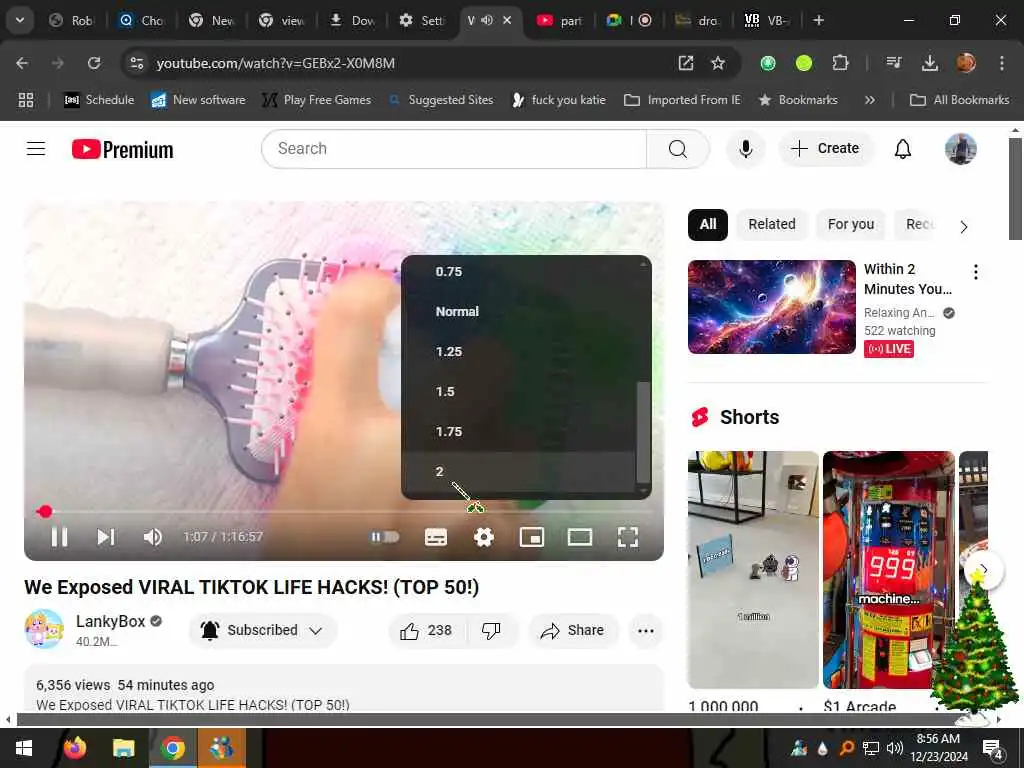Enter full screen mode
This screenshot has width=1024, height=768.
click(628, 537)
